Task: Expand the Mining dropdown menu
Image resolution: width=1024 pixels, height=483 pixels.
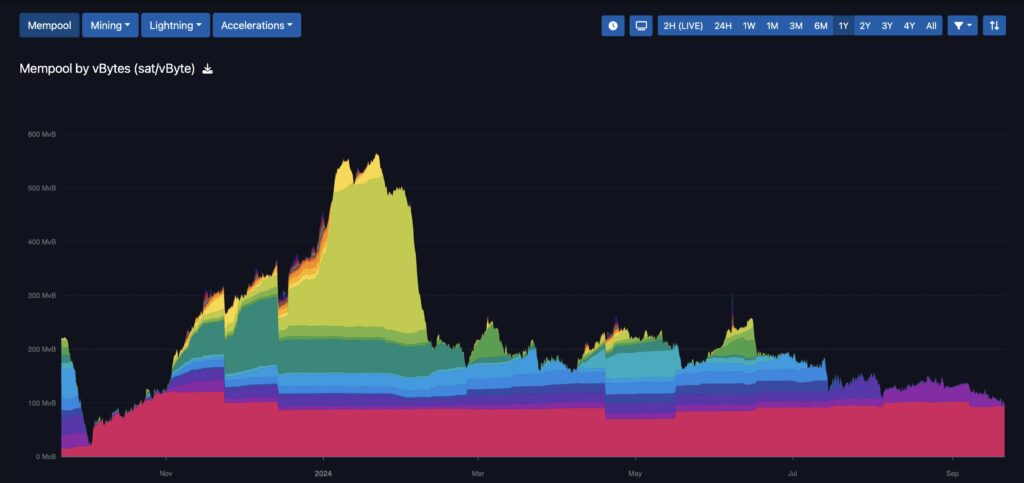Action: click(x=110, y=25)
